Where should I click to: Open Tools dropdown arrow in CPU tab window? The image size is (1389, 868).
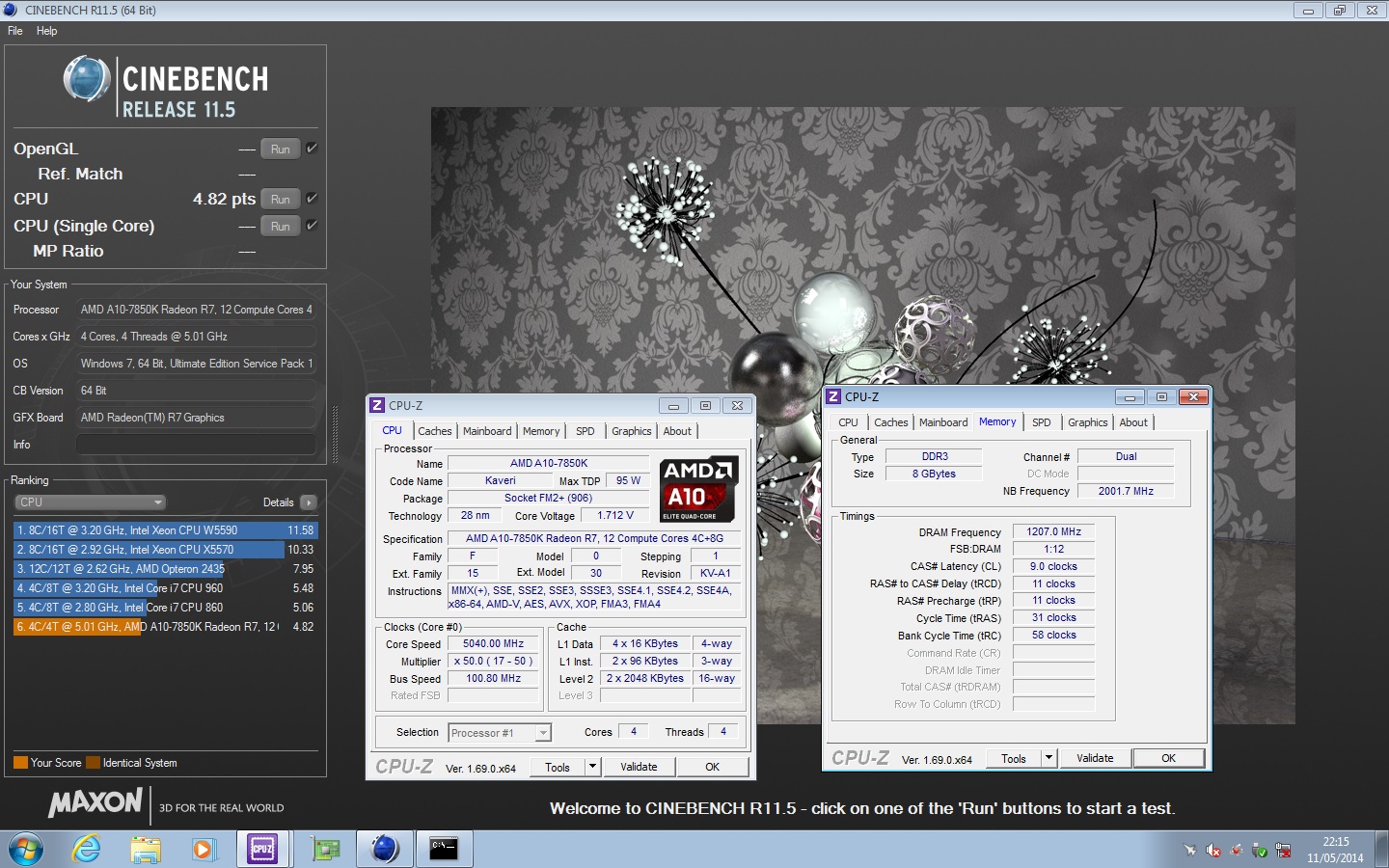593,767
